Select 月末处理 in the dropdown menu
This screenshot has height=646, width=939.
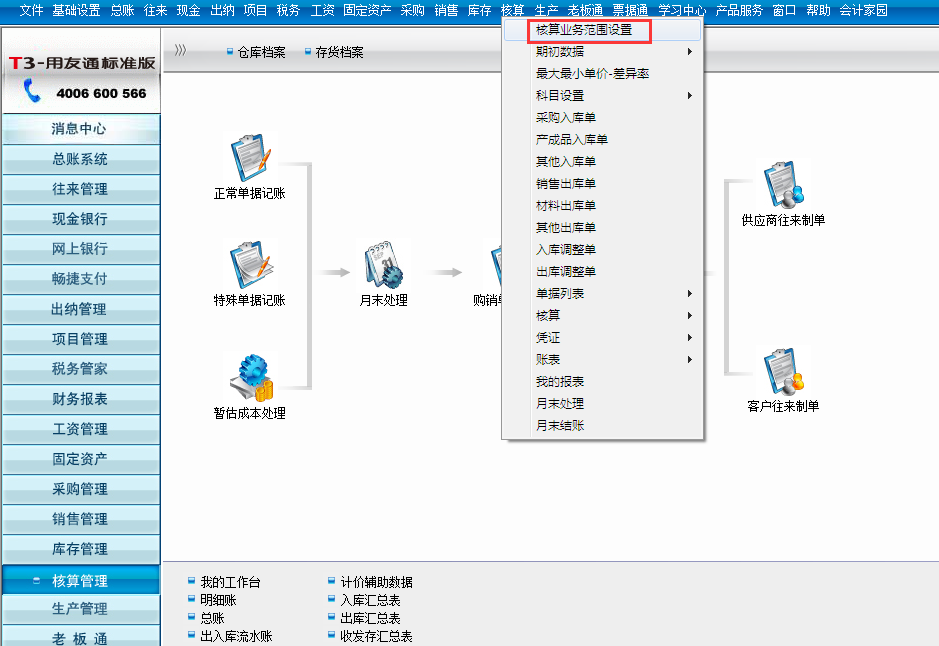pyautogui.click(x=602, y=404)
